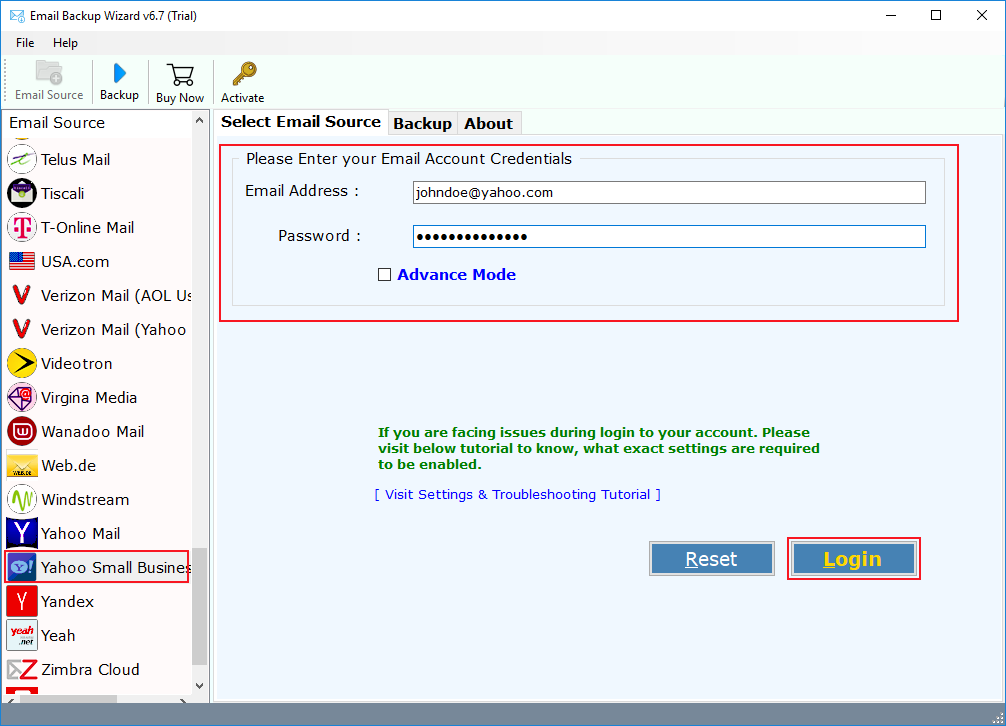Select the Telus Mail icon
Screen dimensions: 1006x726
pyautogui.click(x=22, y=159)
